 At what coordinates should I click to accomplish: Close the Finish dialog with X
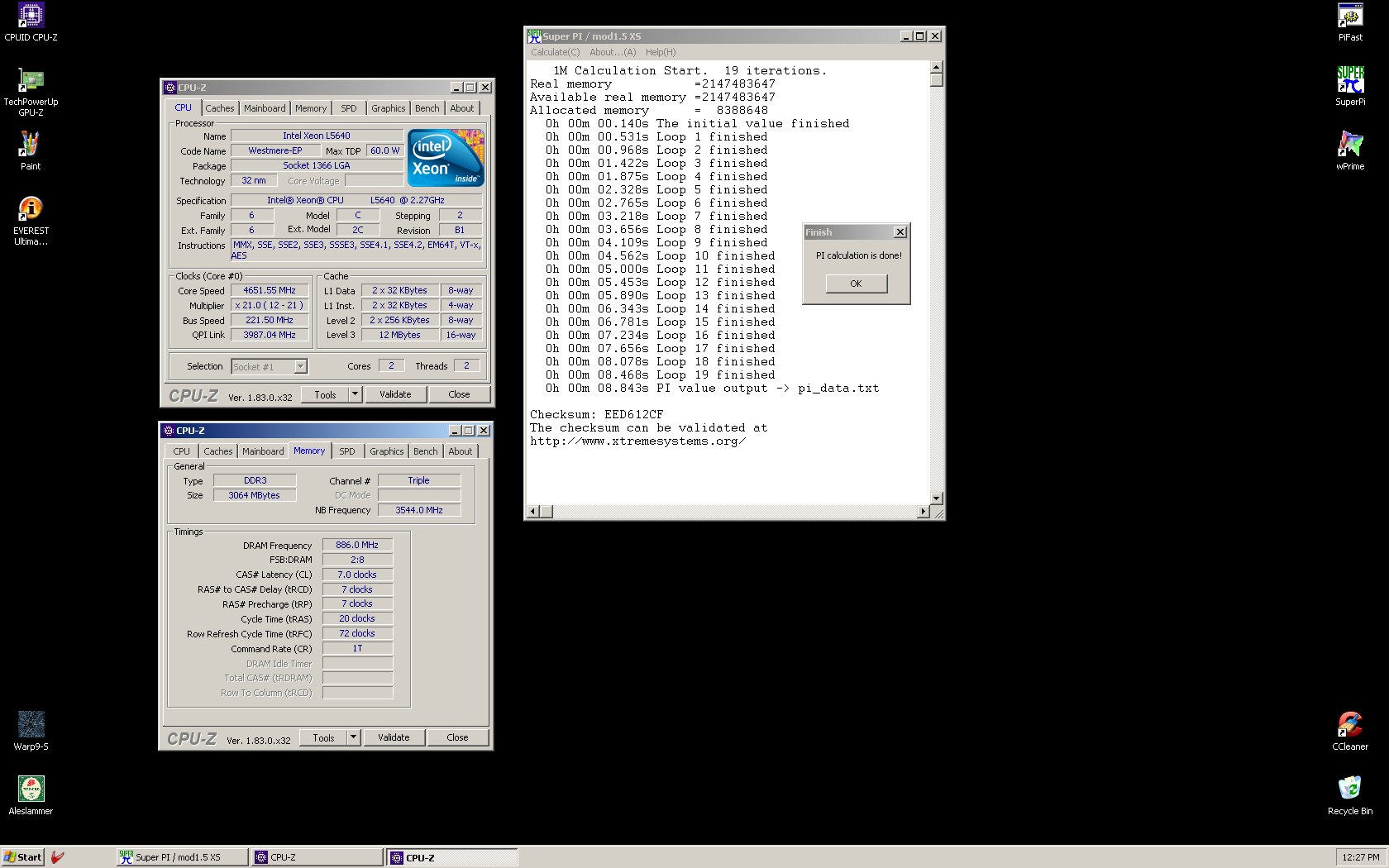point(900,232)
